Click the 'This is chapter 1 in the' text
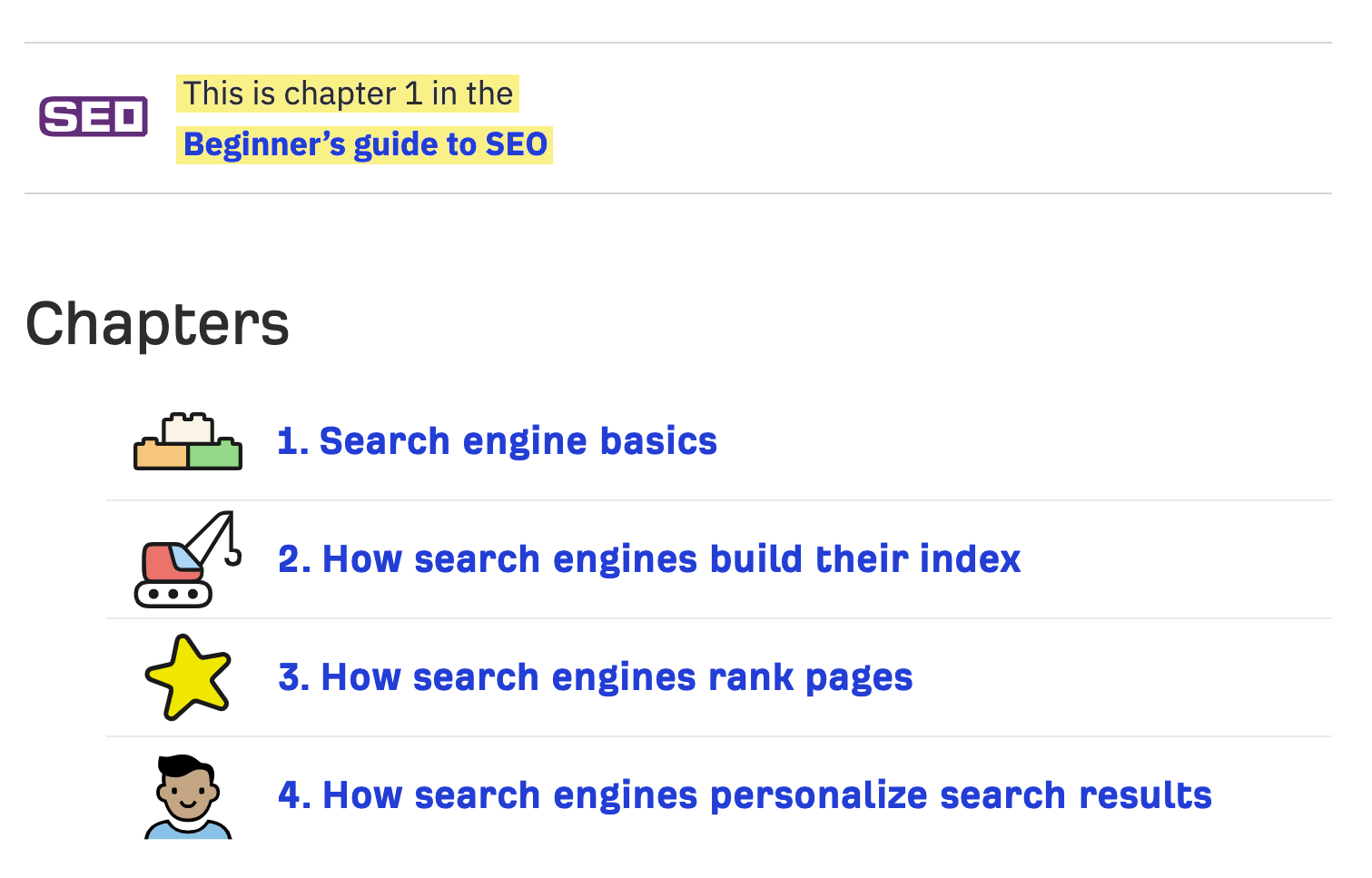 click(348, 94)
